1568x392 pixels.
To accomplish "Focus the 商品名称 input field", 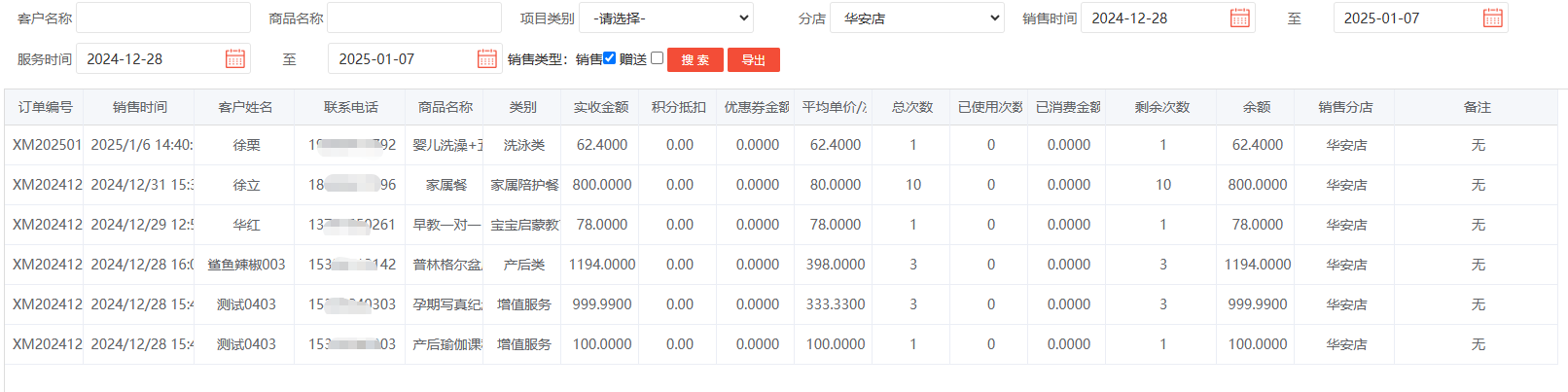I will click(x=414, y=18).
